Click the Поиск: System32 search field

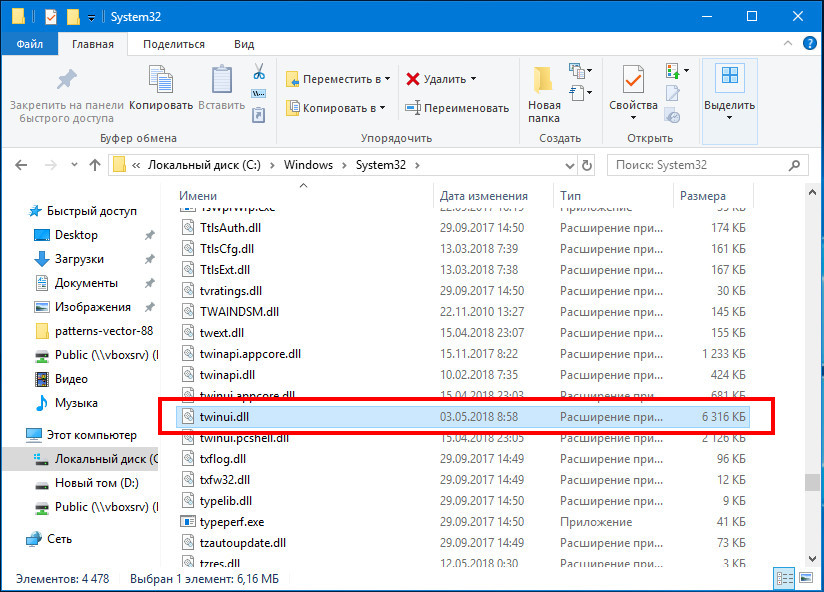point(707,165)
